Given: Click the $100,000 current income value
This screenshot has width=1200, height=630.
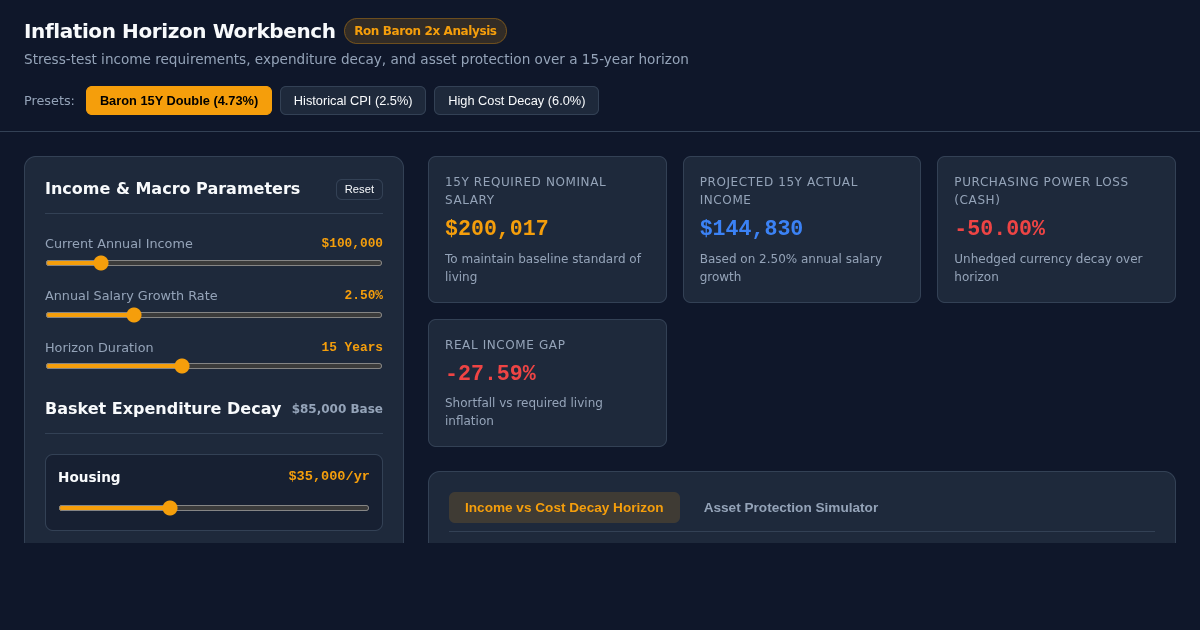Looking at the screenshot, I should (x=352, y=243).
